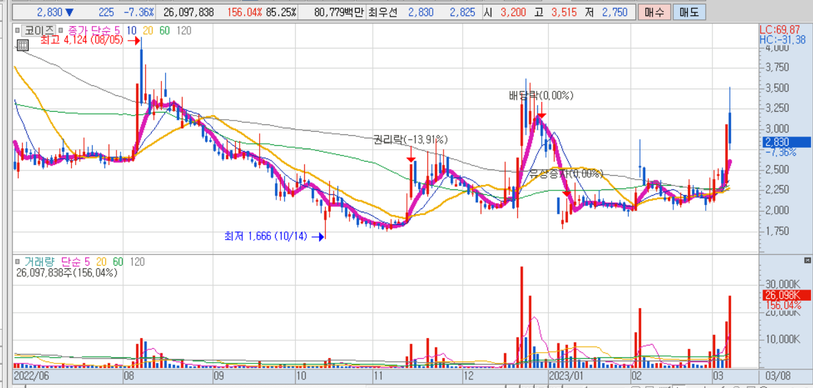Toggle the square before 종가 단순

(x=62, y=31)
